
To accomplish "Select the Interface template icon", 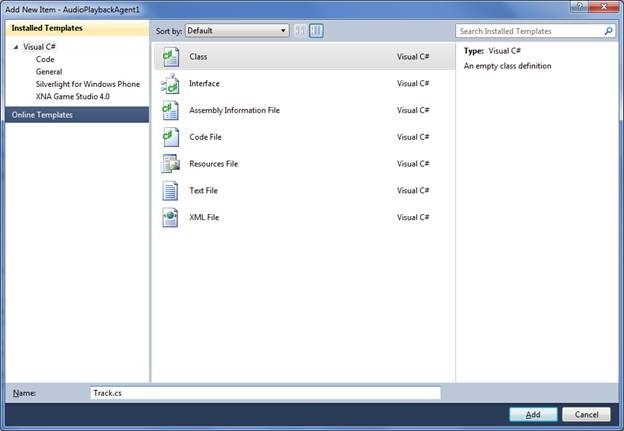I will 170,84.
